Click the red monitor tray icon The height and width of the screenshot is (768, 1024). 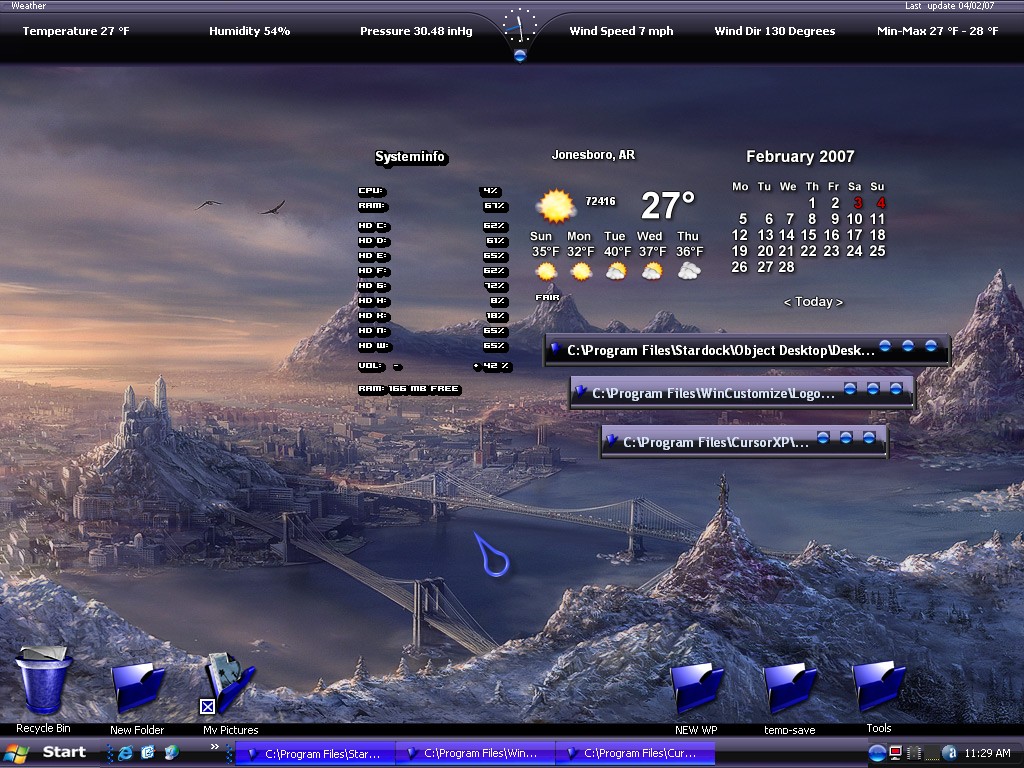click(x=896, y=753)
